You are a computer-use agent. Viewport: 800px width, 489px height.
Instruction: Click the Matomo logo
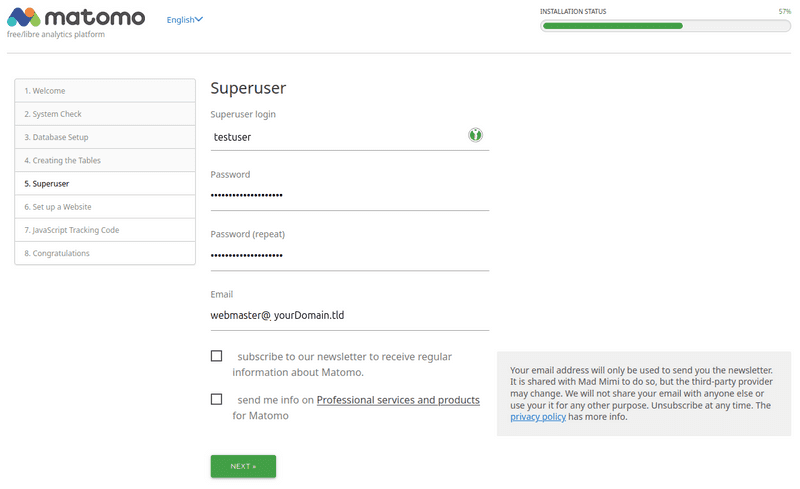pyautogui.click(x=76, y=19)
